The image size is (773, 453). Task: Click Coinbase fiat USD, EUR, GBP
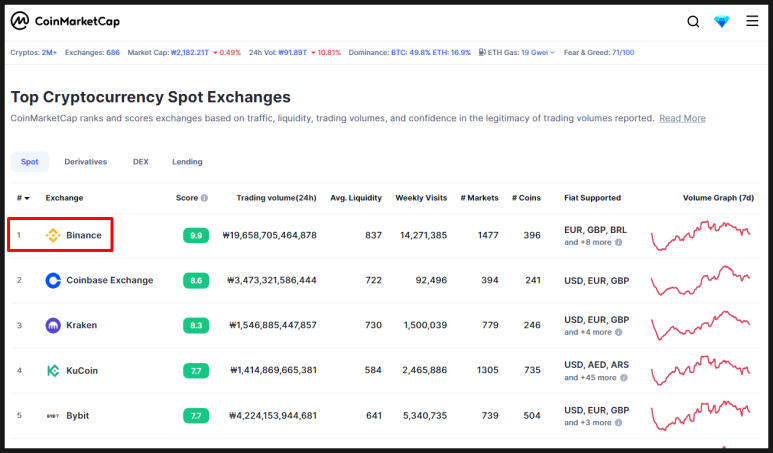coord(597,280)
